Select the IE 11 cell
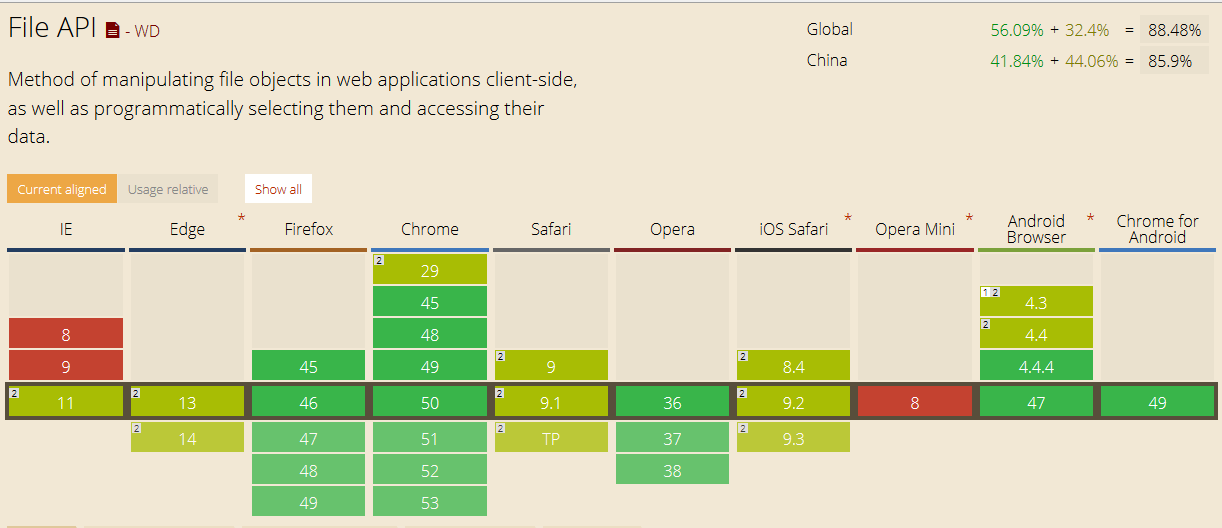Screen dimensions: 1222x528 tap(66, 403)
